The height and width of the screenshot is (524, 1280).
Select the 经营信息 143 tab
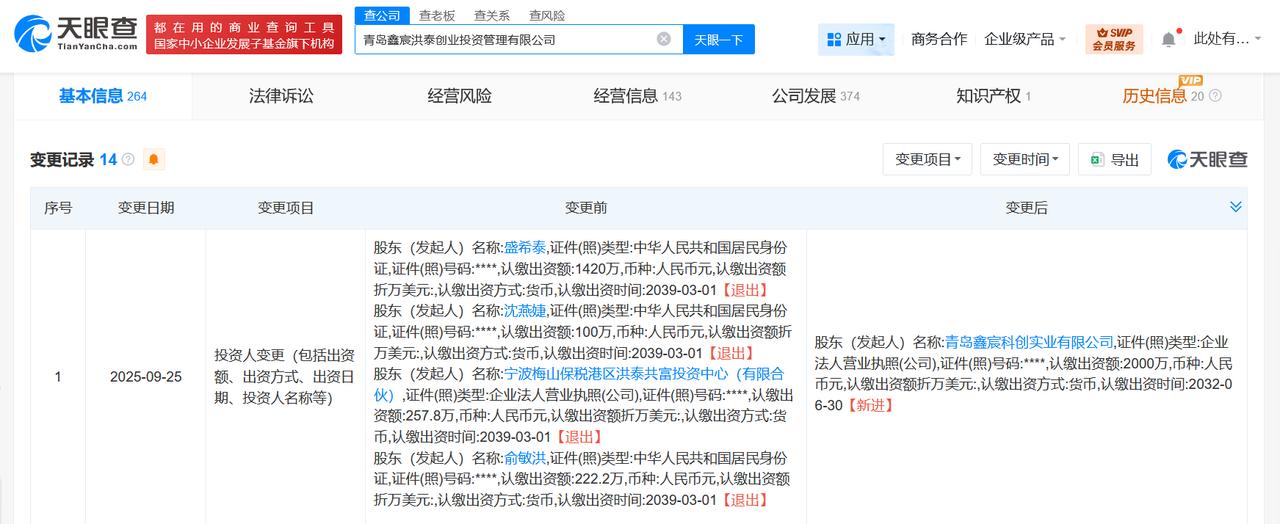637,96
